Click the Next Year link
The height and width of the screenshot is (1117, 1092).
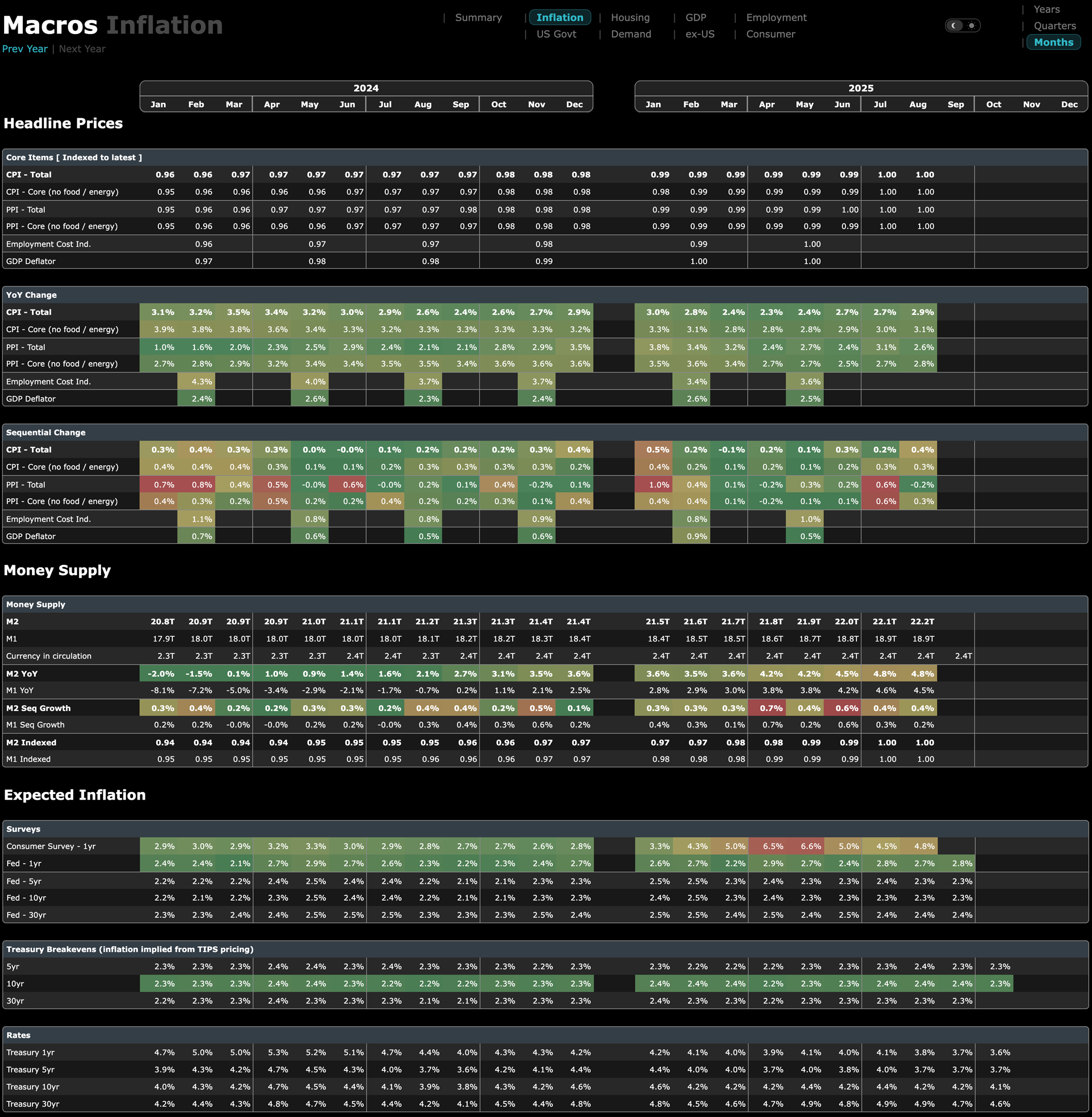(82, 50)
